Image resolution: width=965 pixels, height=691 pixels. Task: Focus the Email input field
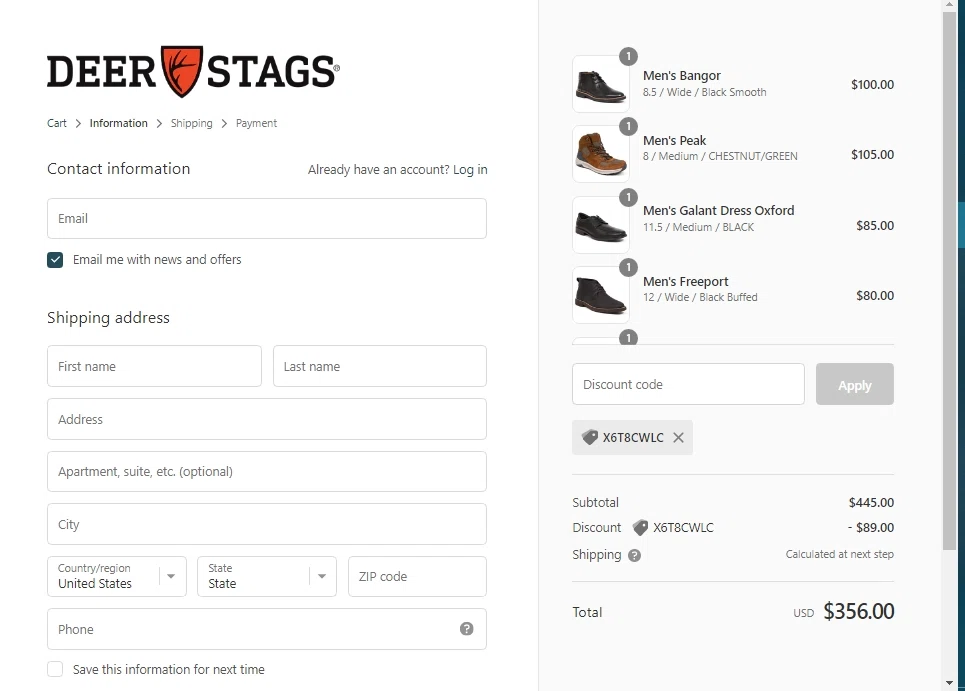(x=267, y=218)
